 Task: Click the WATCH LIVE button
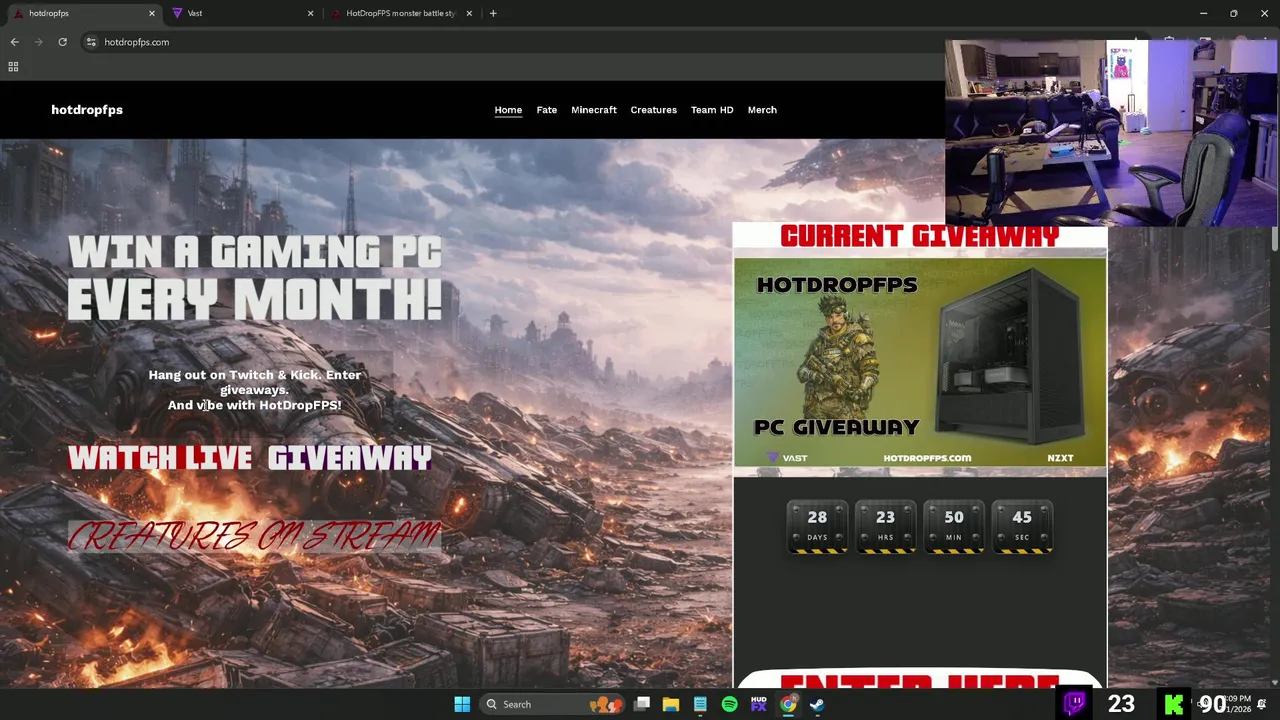pyautogui.click(x=160, y=458)
